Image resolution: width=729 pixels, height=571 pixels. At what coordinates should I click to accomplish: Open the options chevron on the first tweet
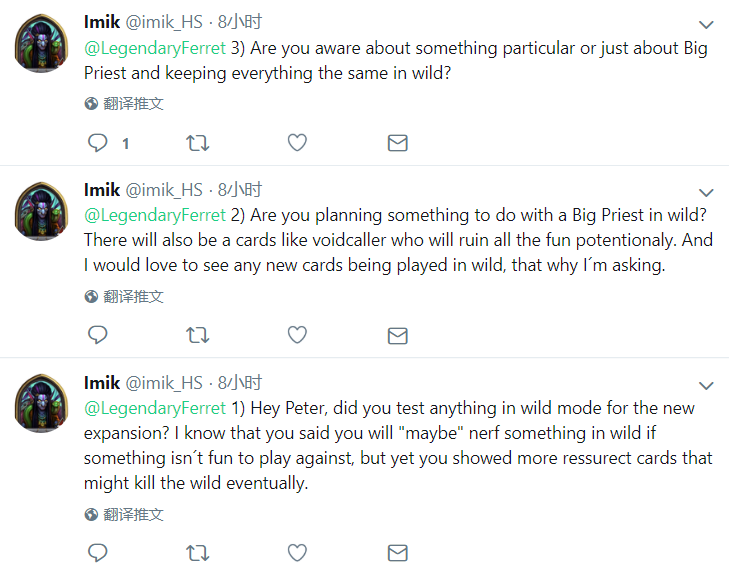(706, 24)
